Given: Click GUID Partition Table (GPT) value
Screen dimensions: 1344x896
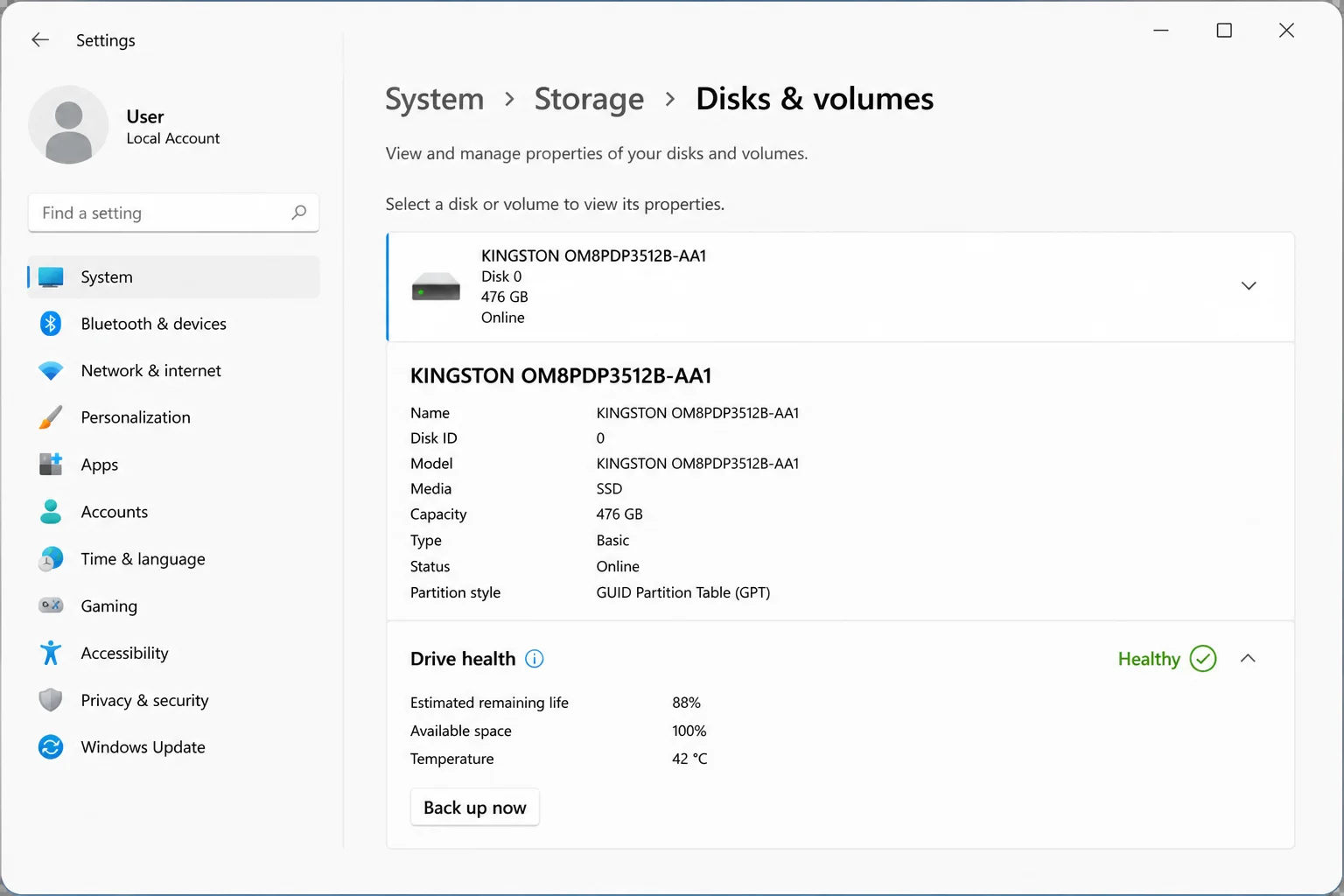Looking at the screenshot, I should click(x=683, y=592).
